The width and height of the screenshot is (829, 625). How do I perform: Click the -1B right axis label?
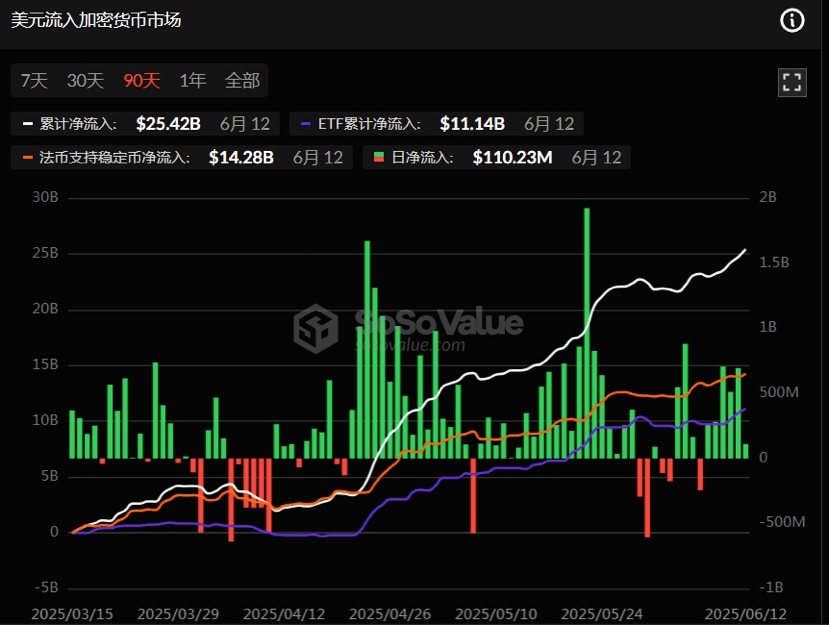(771, 587)
